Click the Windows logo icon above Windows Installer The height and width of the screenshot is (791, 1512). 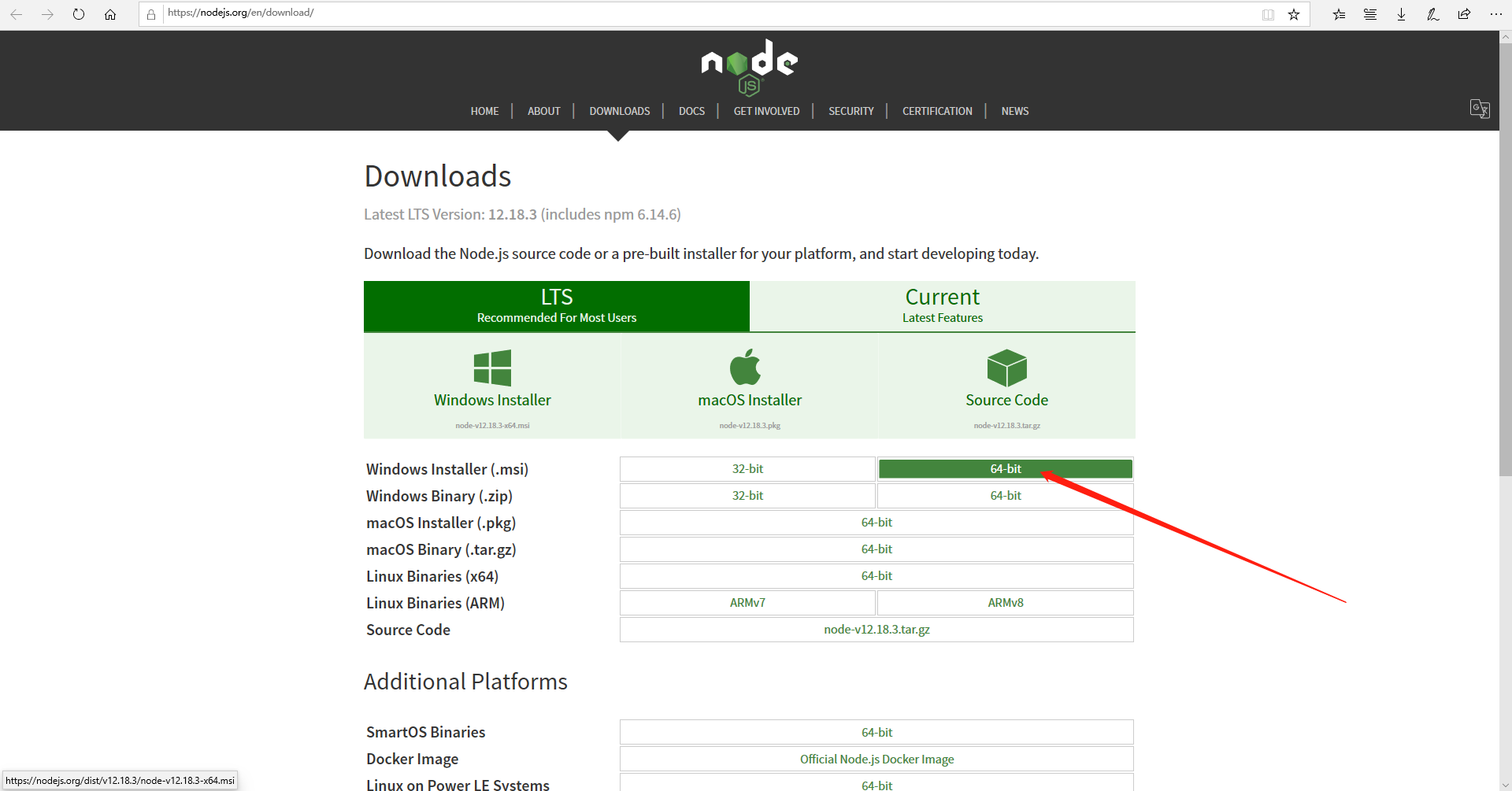pos(492,368)
